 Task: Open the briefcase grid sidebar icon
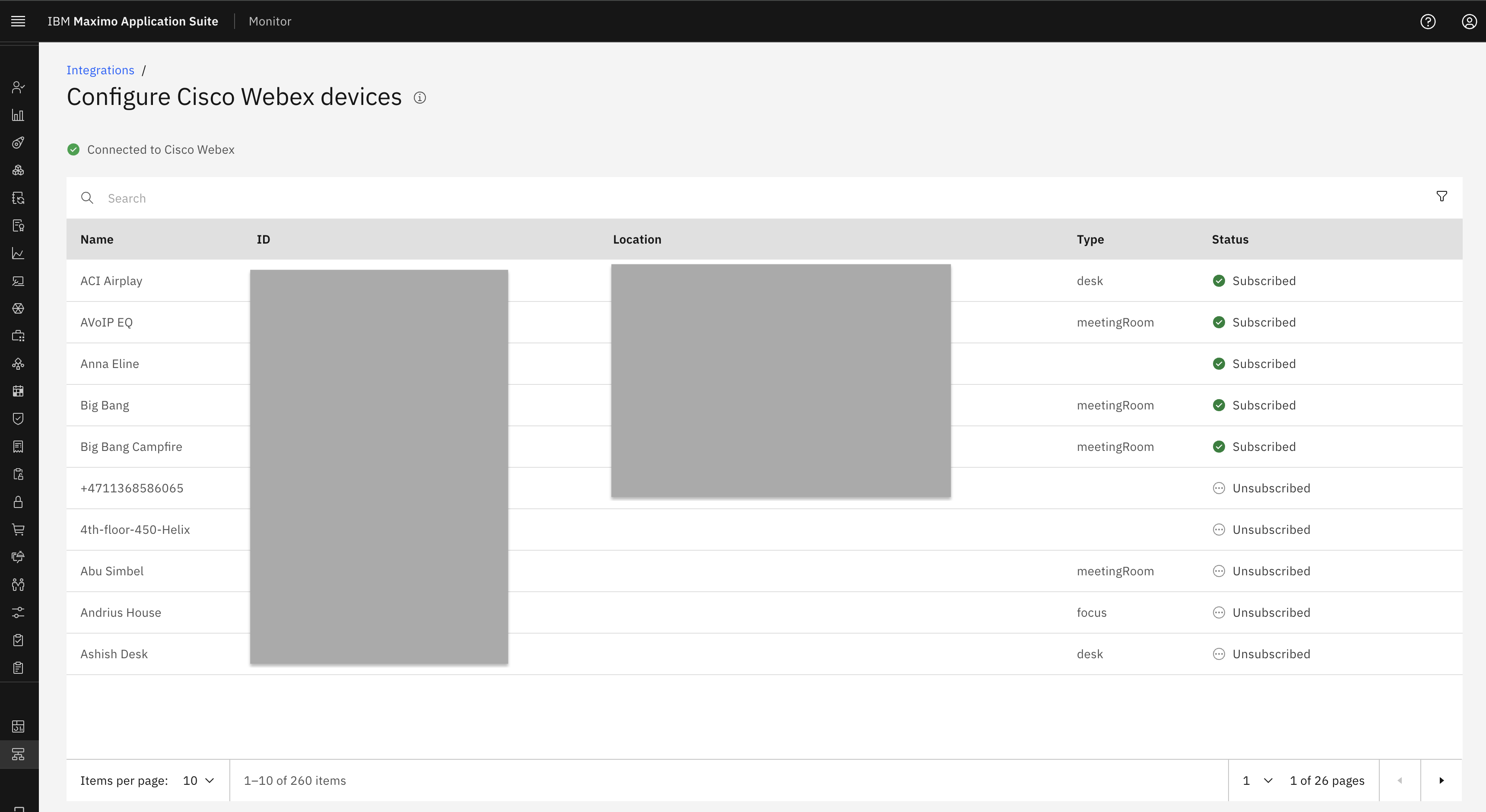[x=19, y=336]
